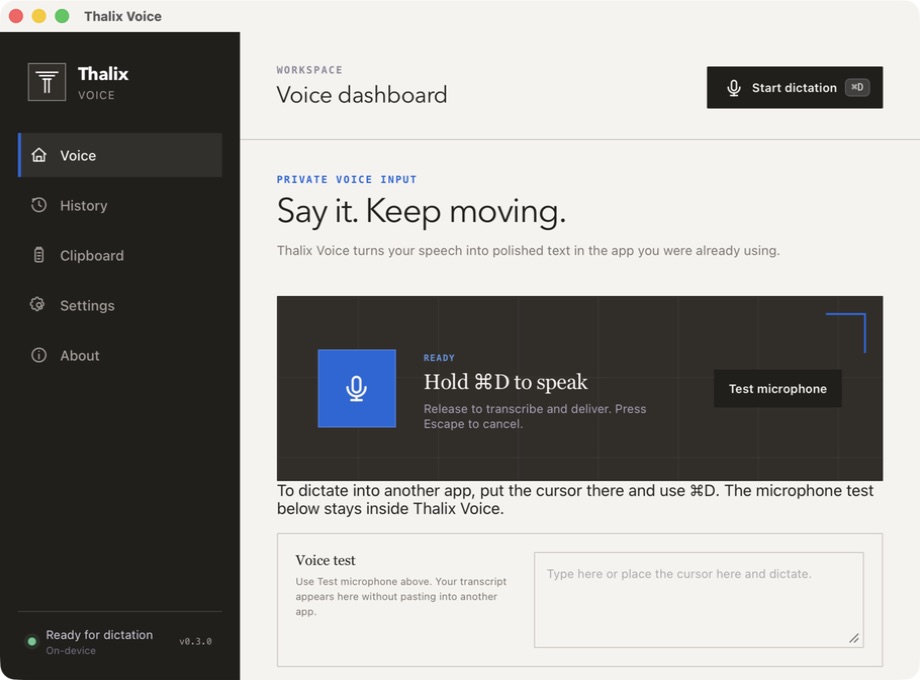Minimize the window with the yellow button
920x680 pixels.
coord(39,16)
